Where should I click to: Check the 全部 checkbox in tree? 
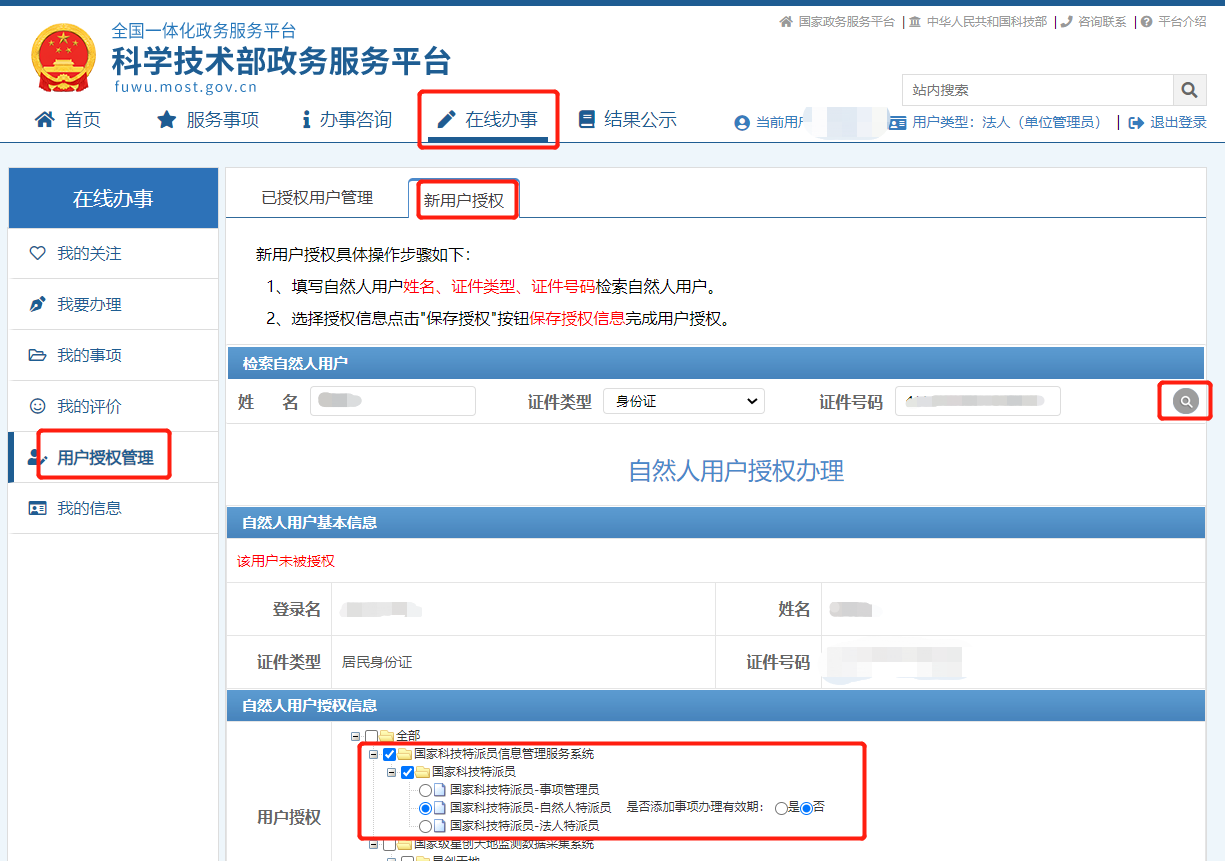(371, 736)
